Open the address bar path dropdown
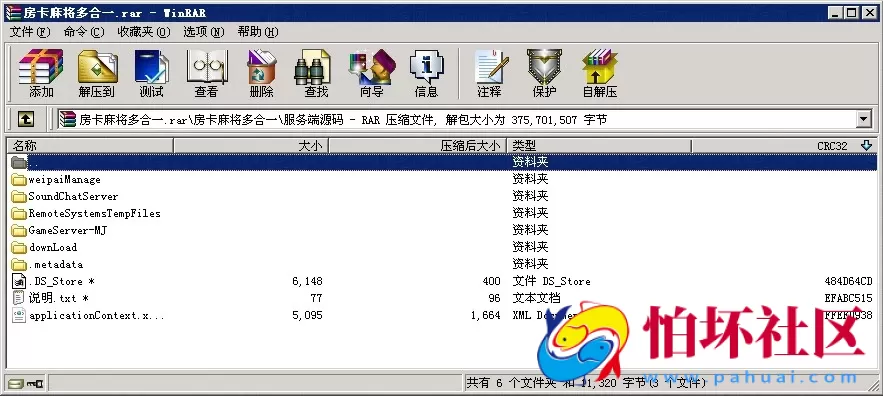 point(863,119)
